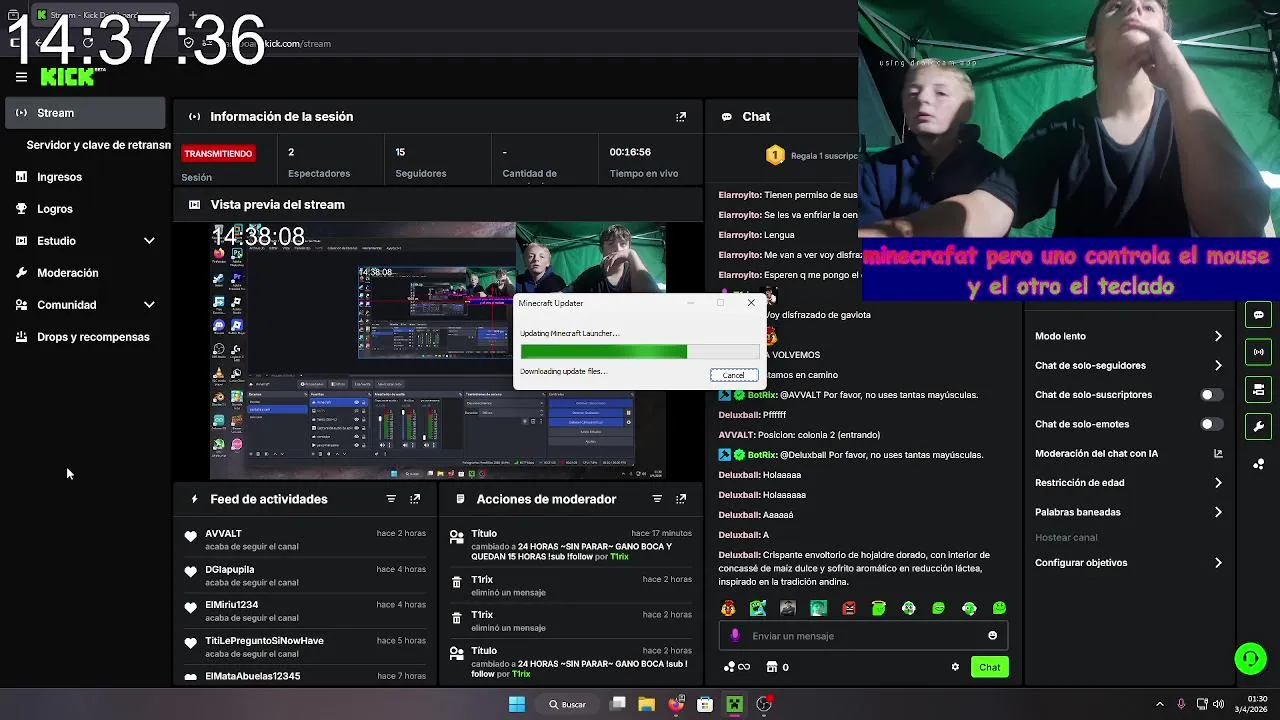Click the stream preview thumbnail
Viewport: 1280px width, 720px height.
pyautogui.click(x=437, y=350)
